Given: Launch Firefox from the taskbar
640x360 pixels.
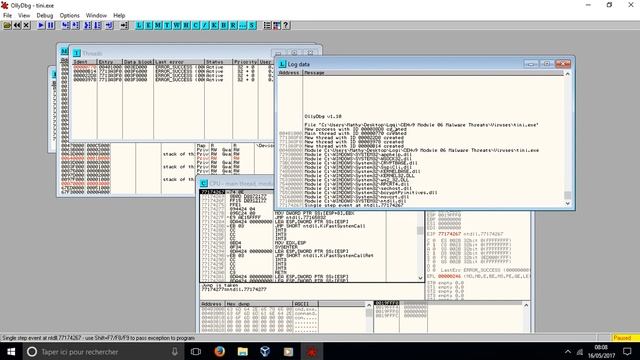Looking at the screenshot, I should pyautogui.click(x=220, y=351).
